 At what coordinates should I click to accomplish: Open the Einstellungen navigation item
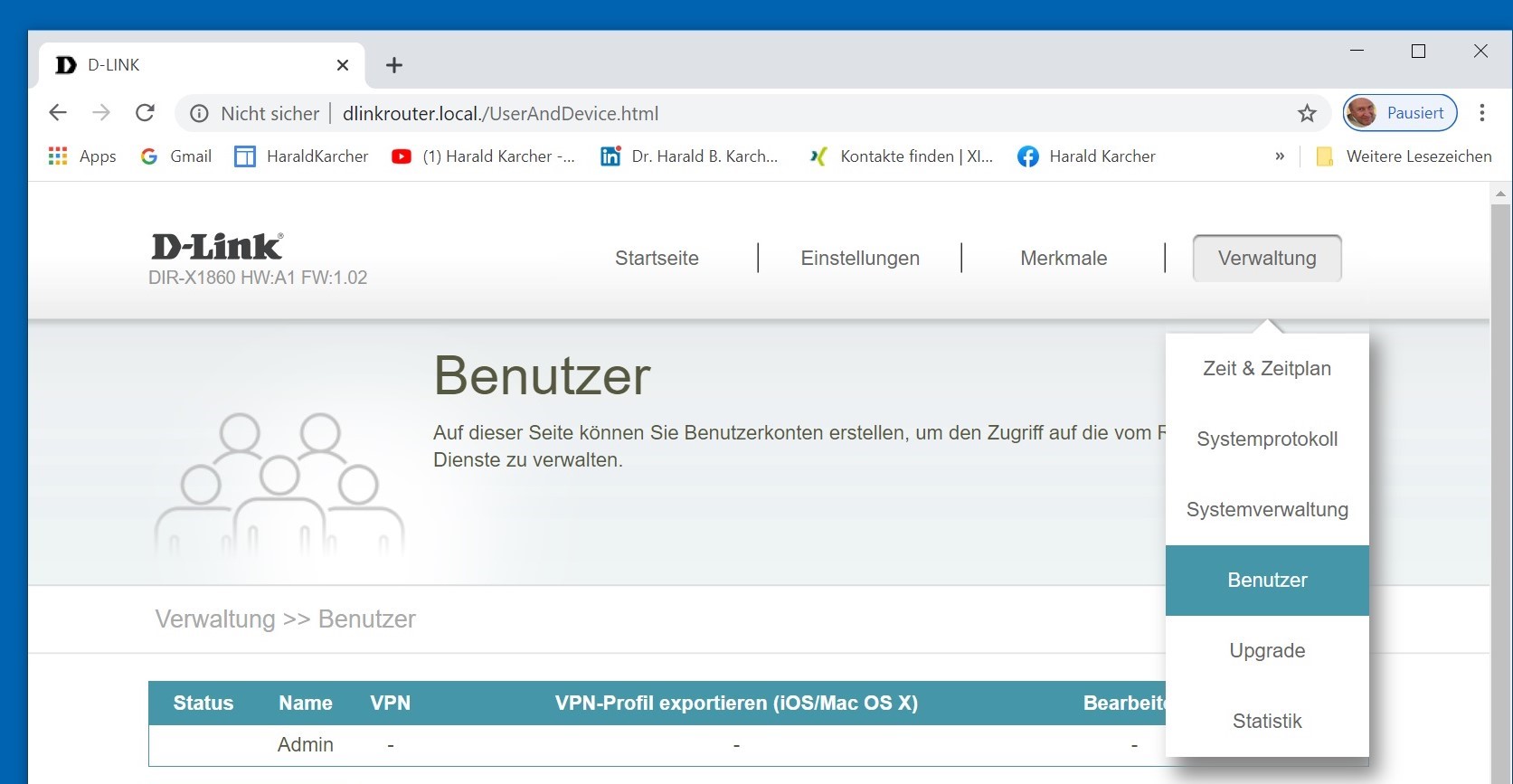tap(859, 259)
